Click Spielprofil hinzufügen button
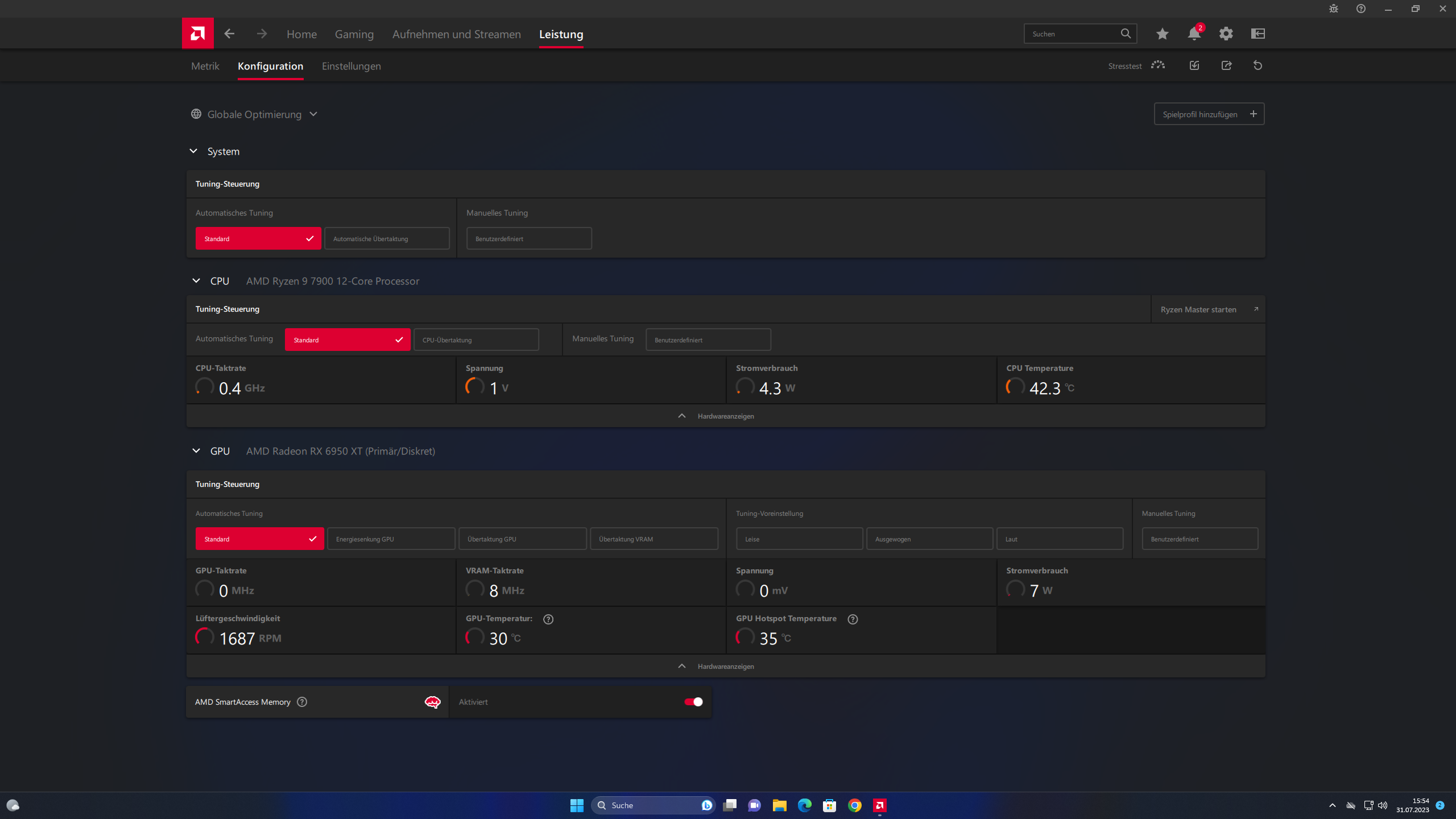This screenshot has height=819, width=1456. tap(1209, 114)
